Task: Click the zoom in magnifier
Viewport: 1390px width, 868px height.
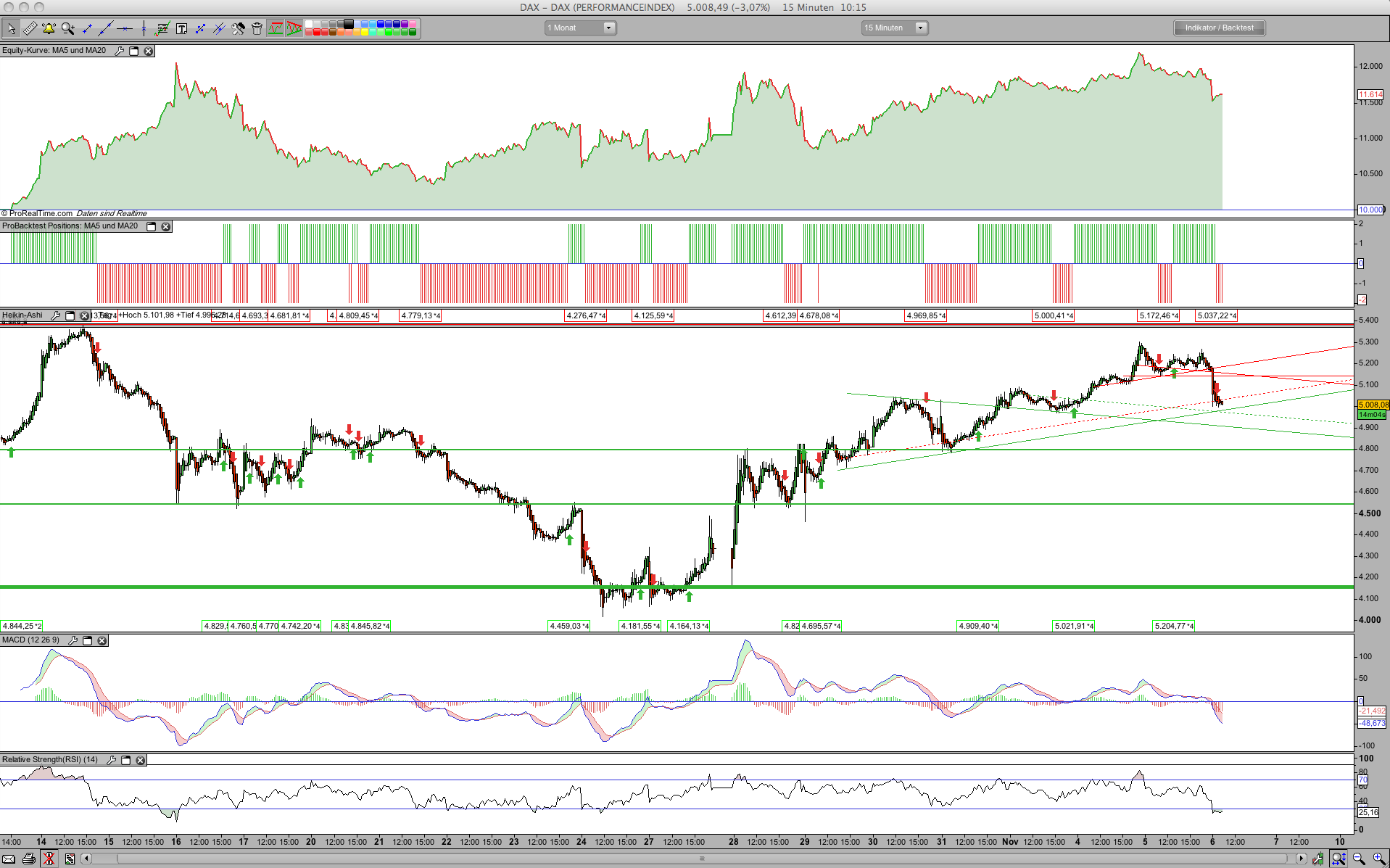Action: 1378,859
